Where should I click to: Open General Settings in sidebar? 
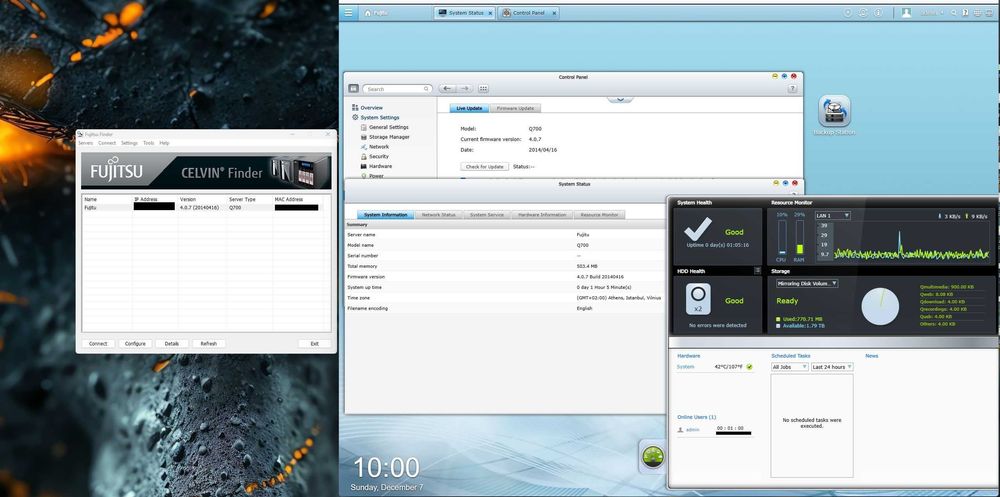385,127
